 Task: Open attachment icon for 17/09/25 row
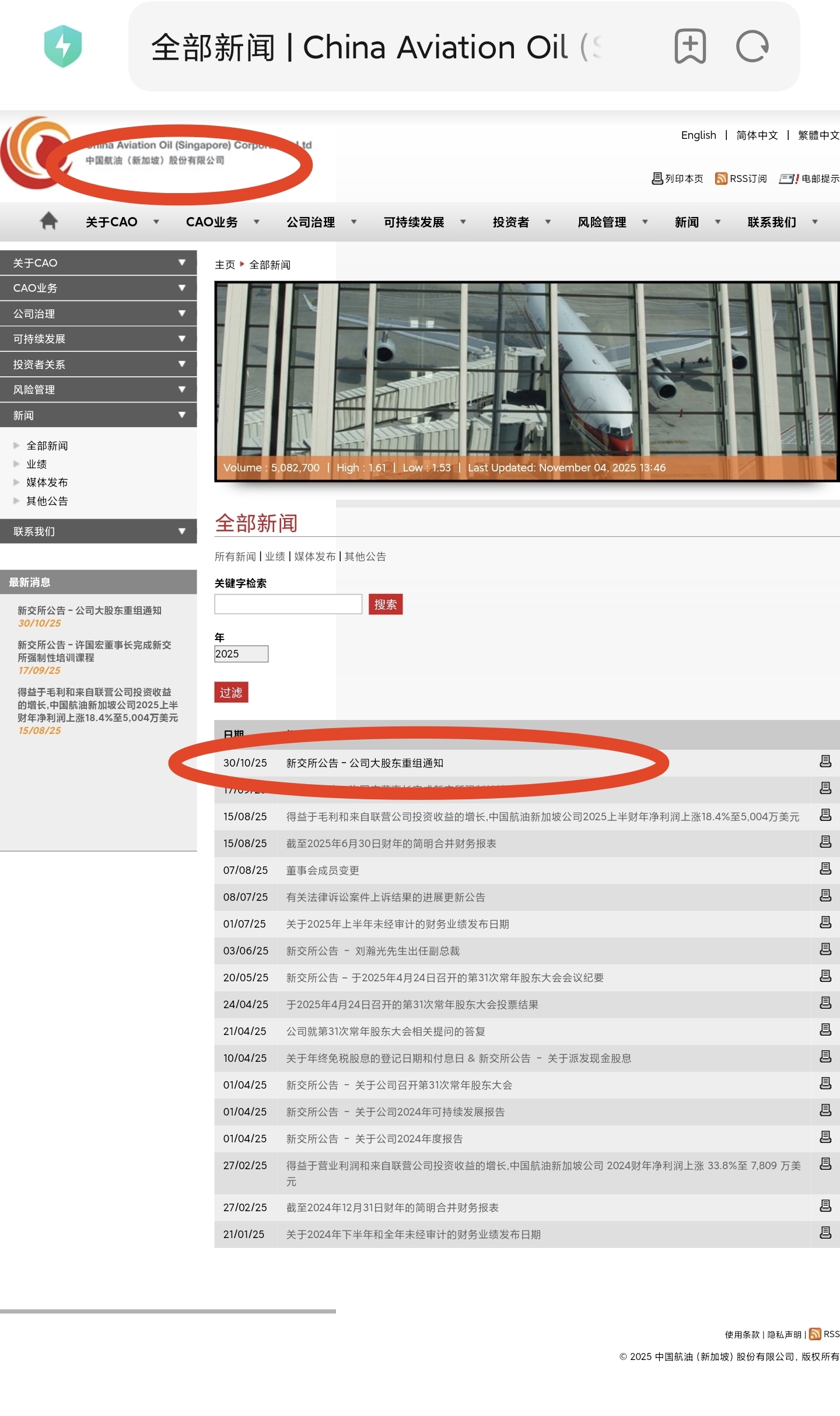pyautogui.click(x=825, y=788)
